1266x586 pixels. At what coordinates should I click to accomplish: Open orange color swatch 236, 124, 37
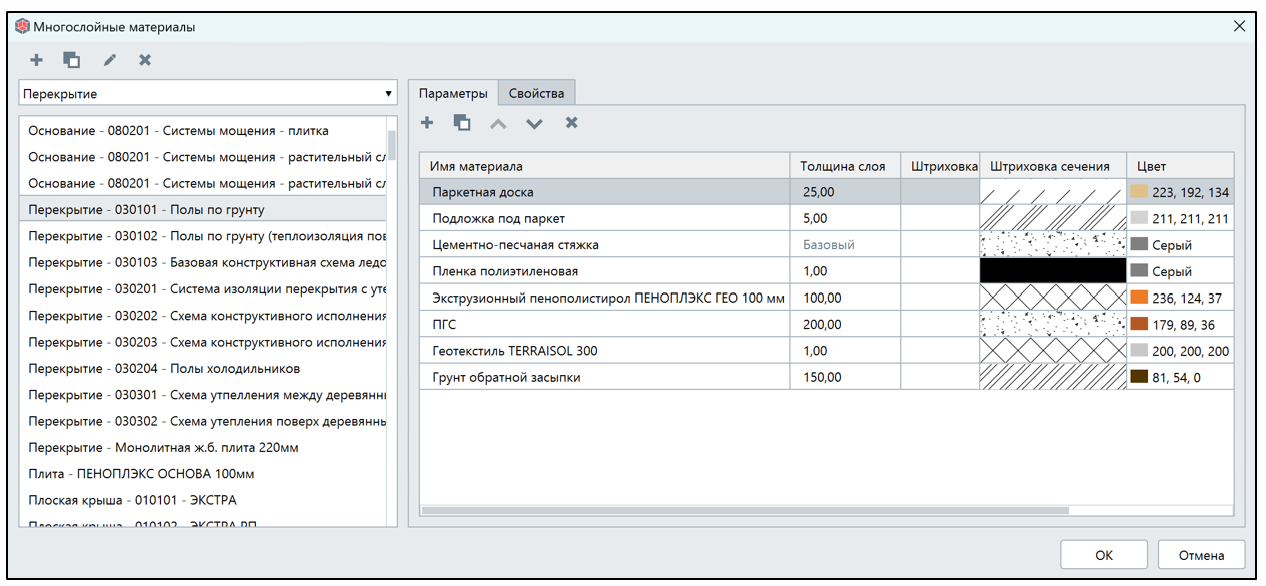click(1139, 298)
